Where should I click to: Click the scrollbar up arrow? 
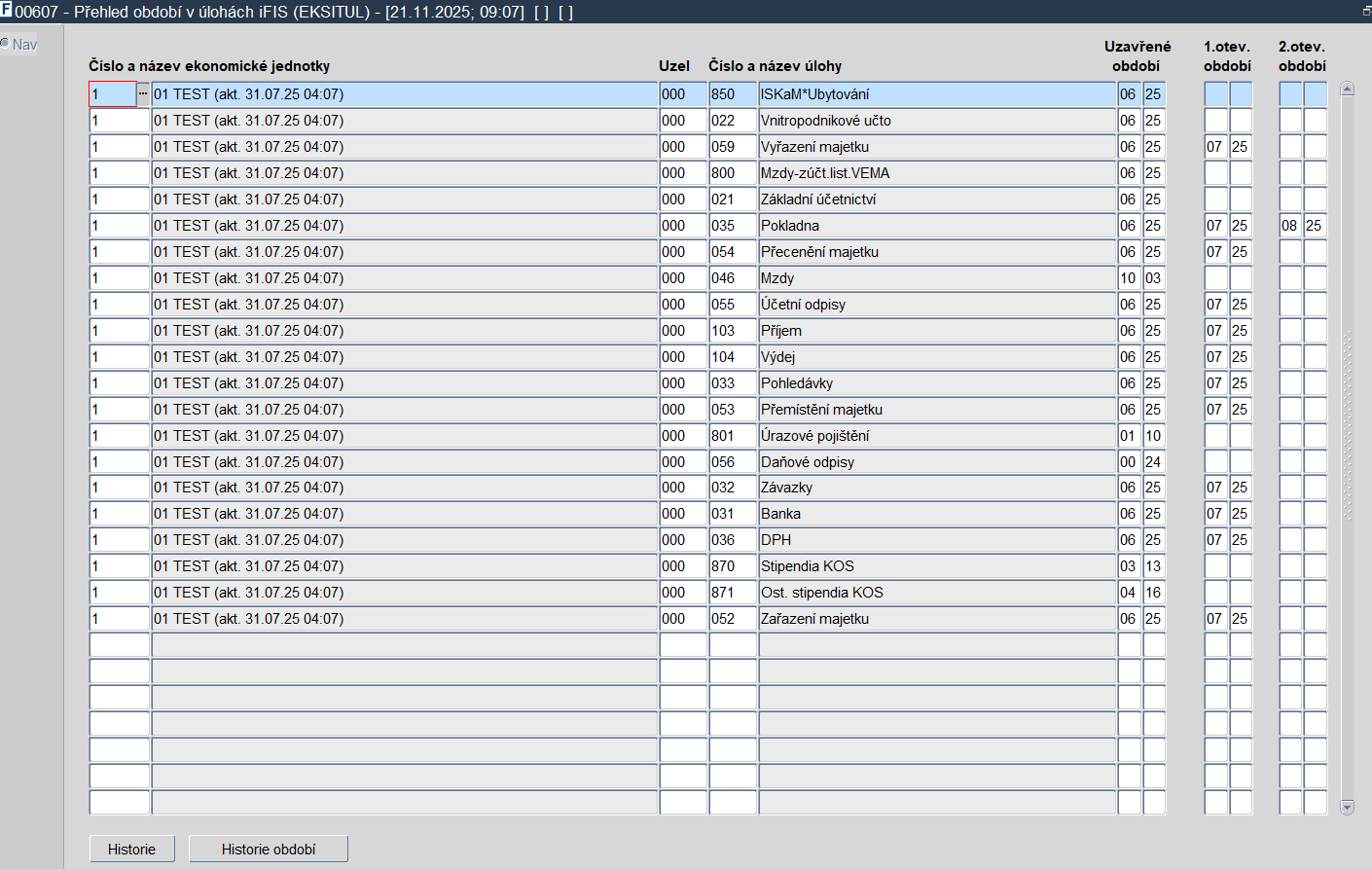pos(1347,90)
